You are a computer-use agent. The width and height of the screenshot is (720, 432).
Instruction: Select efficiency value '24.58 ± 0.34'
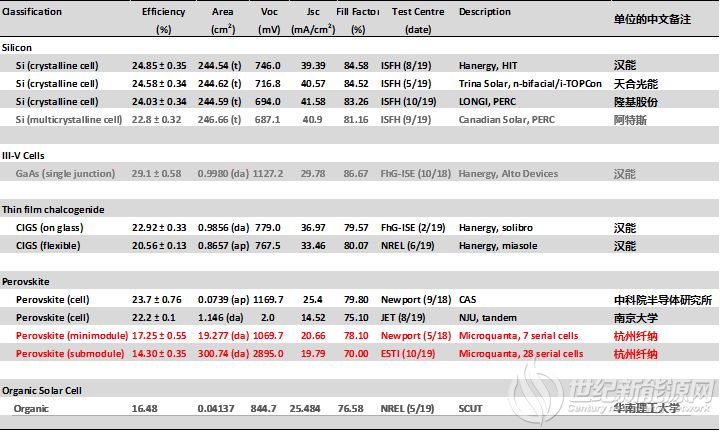tap(159, 84)
